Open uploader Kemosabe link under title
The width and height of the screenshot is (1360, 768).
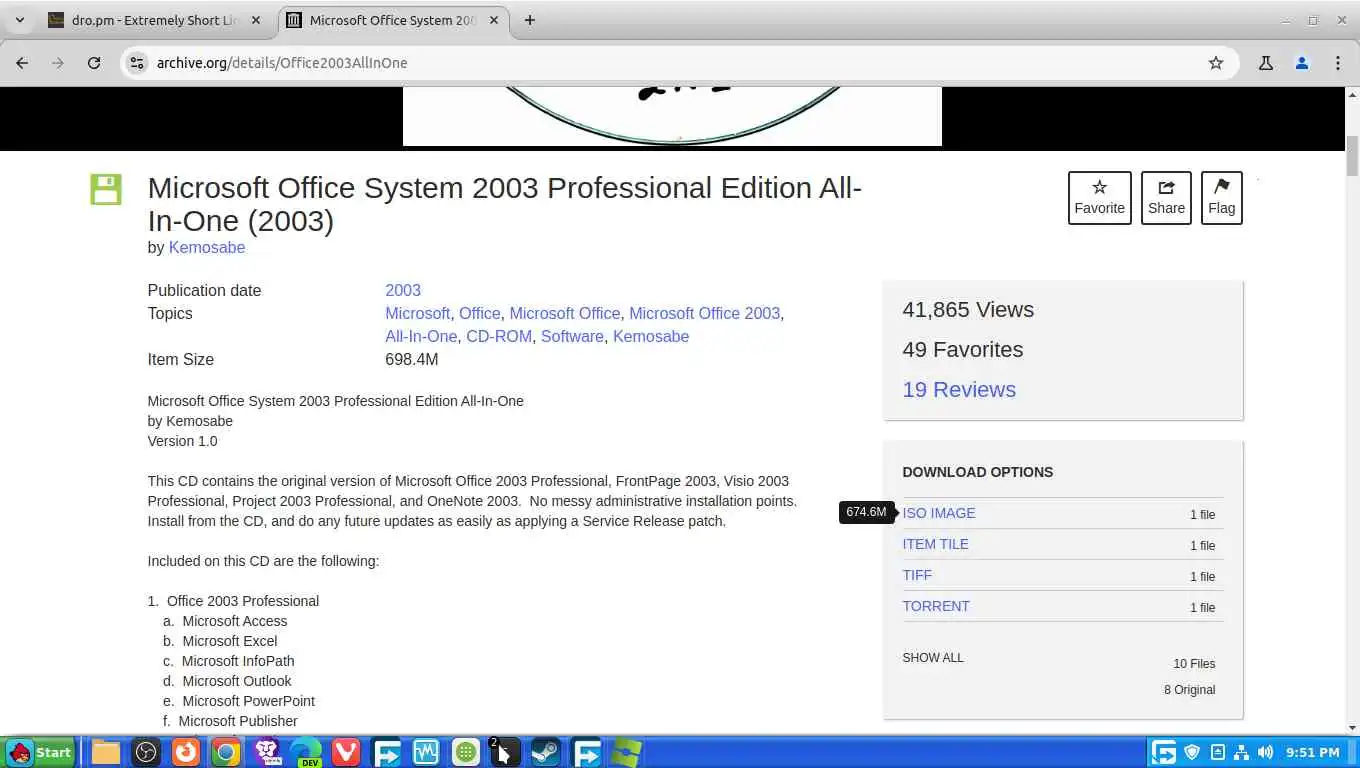coord(207,247)
